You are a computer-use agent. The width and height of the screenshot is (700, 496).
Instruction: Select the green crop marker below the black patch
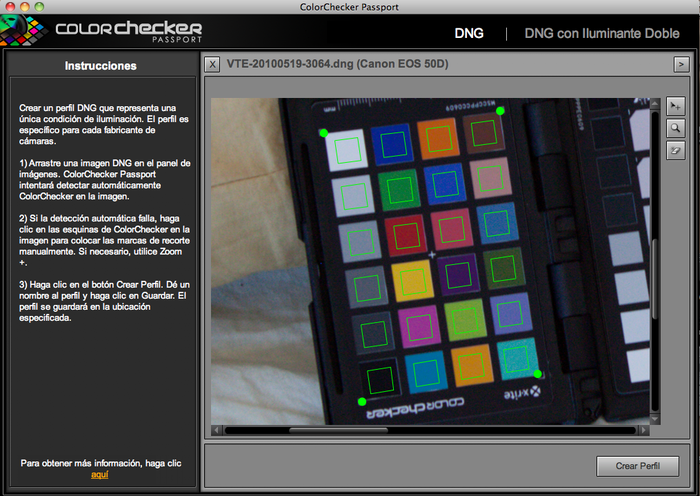(362, 402)
